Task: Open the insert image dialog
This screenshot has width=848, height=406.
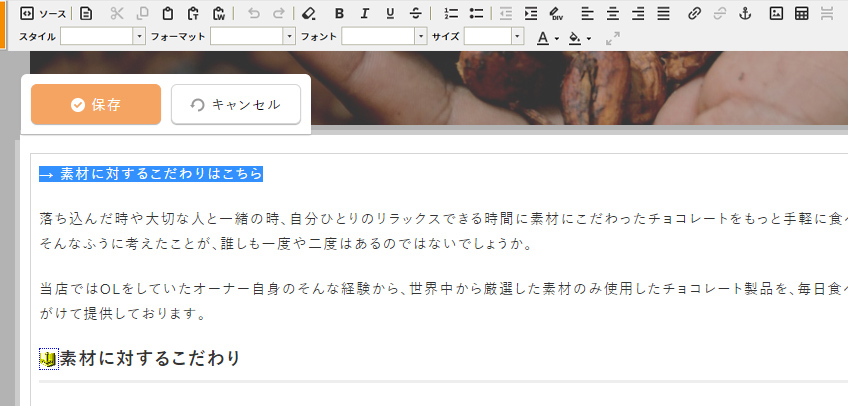Action: (776, 13)
